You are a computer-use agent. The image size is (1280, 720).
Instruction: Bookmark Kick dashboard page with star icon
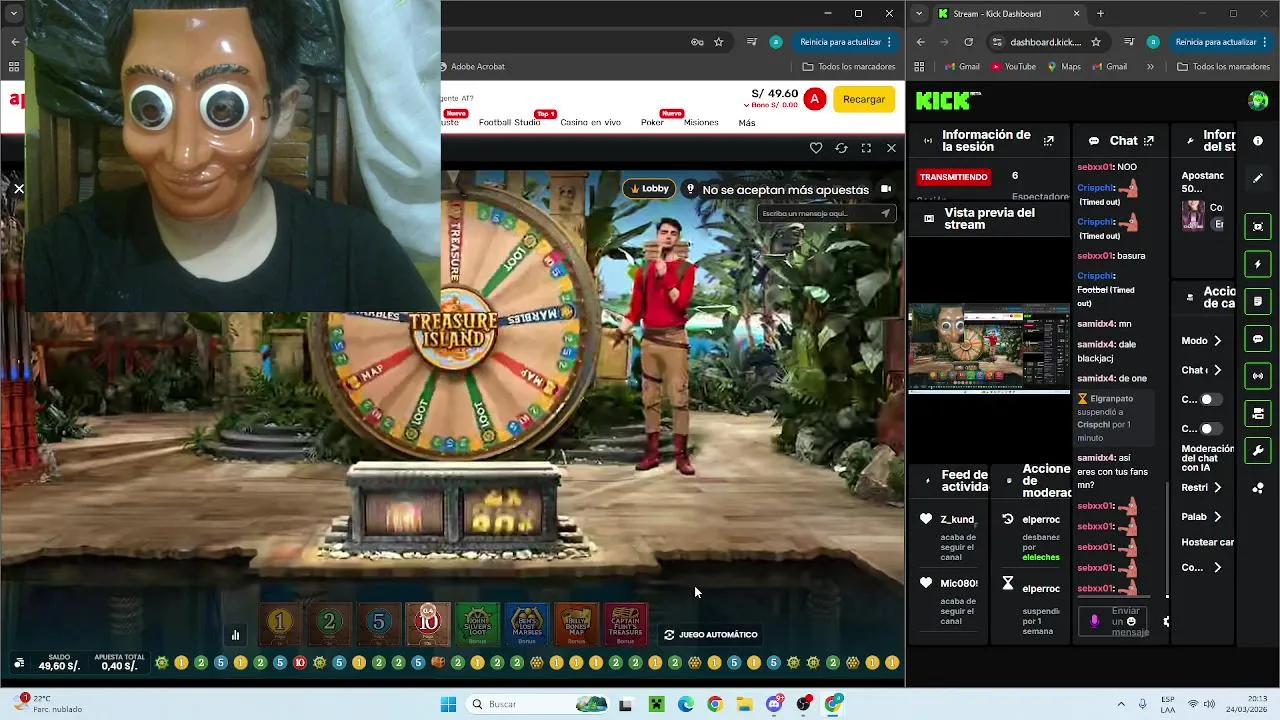(x=1096, y=42)
